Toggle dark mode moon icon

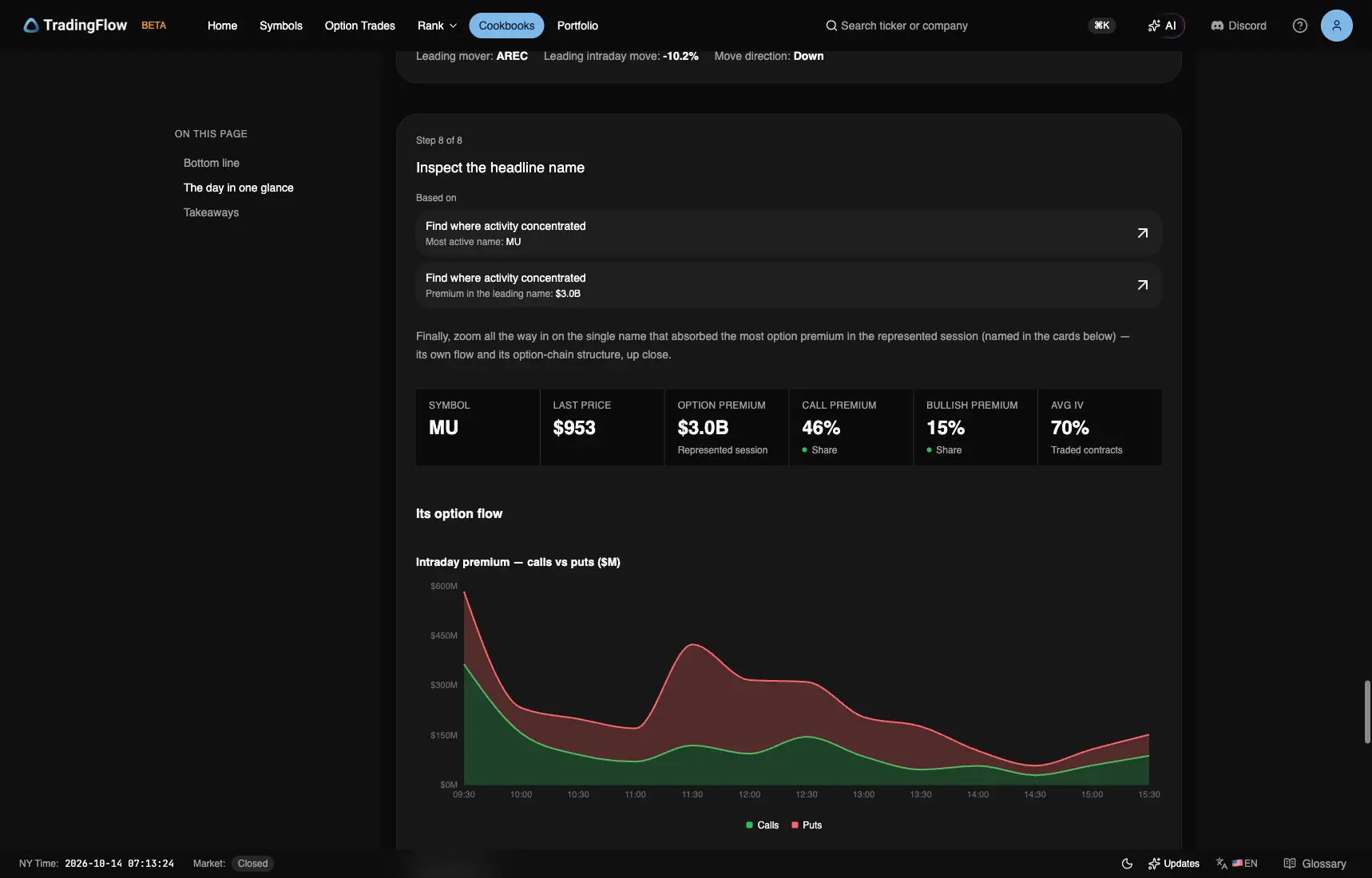(x=1128, y=864)
